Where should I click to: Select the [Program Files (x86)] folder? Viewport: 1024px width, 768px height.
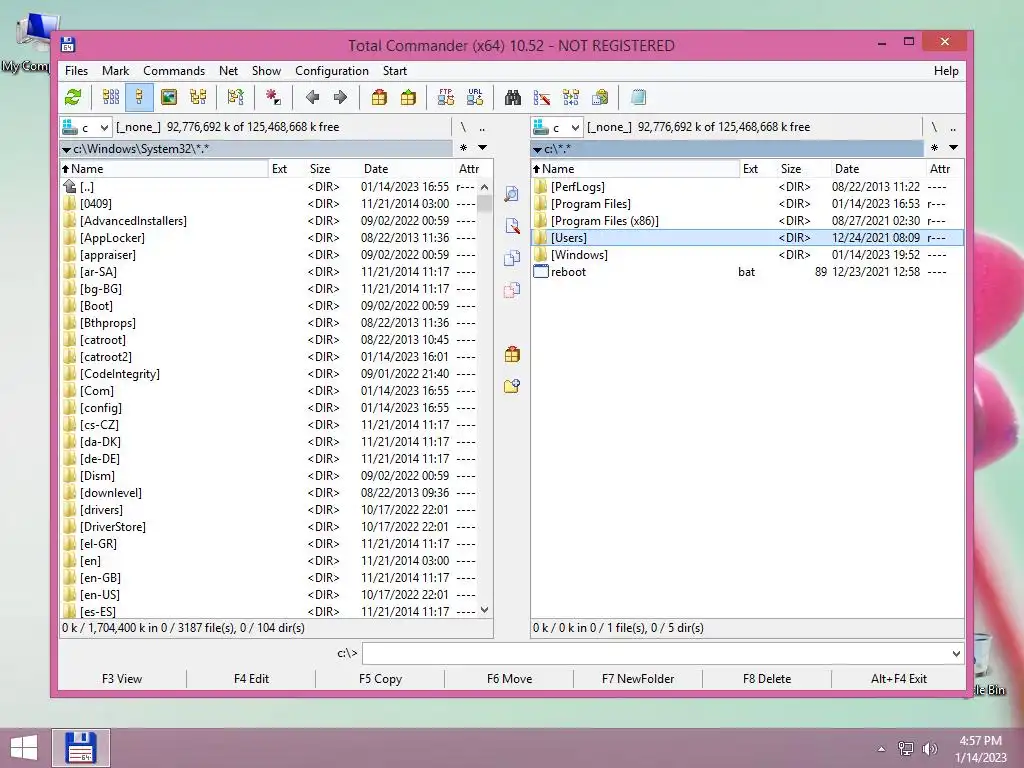tap(747, 221)
